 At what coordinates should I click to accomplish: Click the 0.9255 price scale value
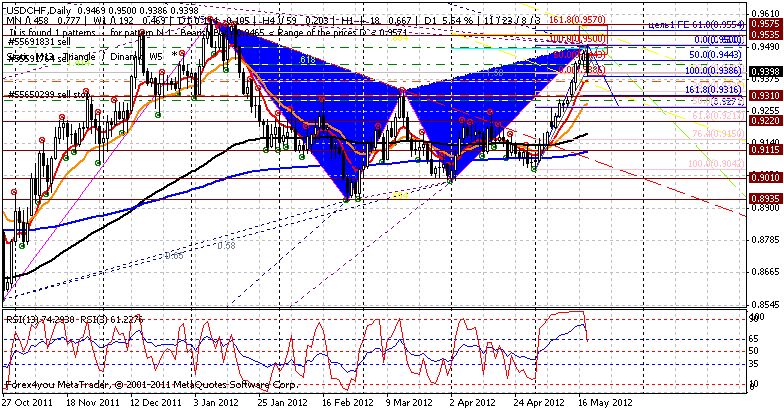coord(766,110)
